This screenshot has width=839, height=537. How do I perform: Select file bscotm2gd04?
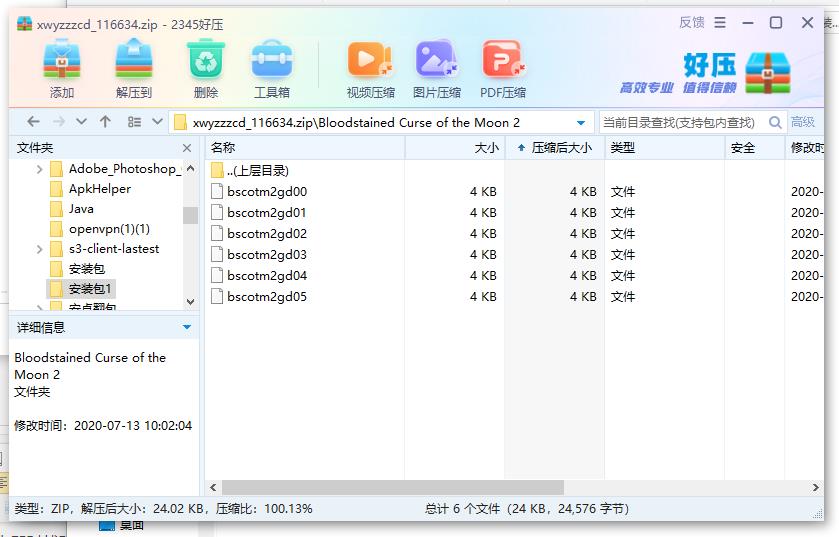click(267, 275)
